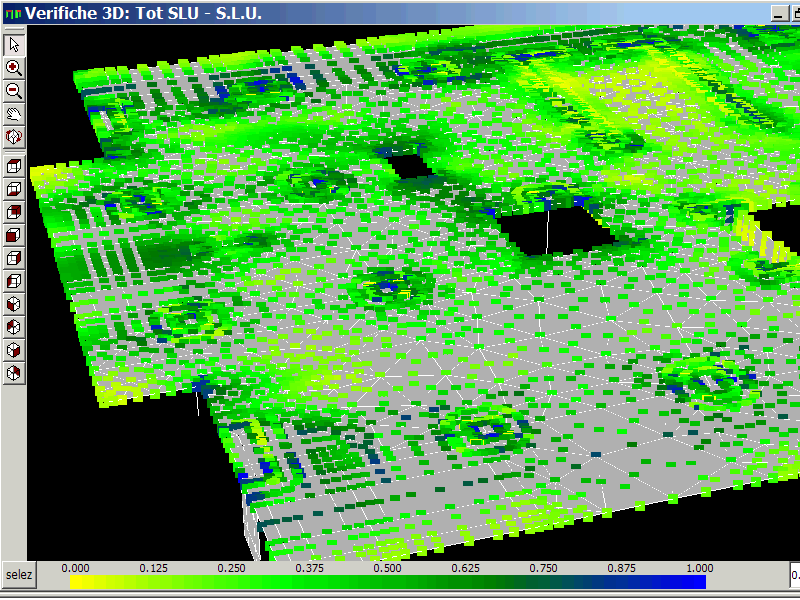The image size is (800, 600).
Task: Activate the zoom in magnifier tool
Action: [x=14, y=68]
